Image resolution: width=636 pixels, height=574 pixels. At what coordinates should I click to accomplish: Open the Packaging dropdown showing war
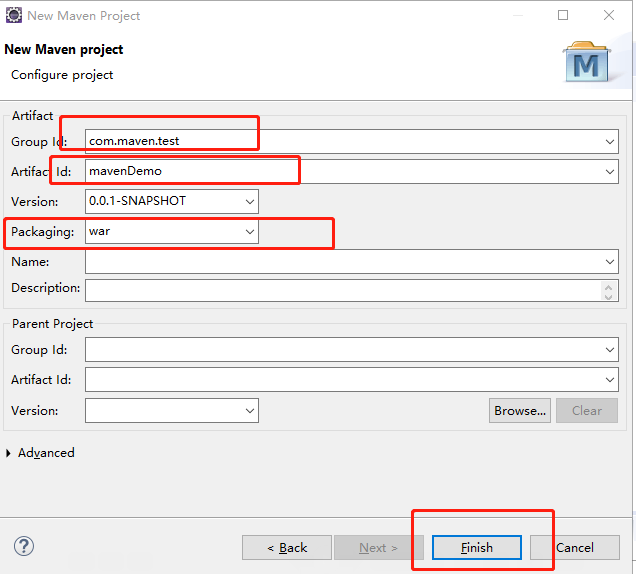pyautogui.click(x=250, y=232)
